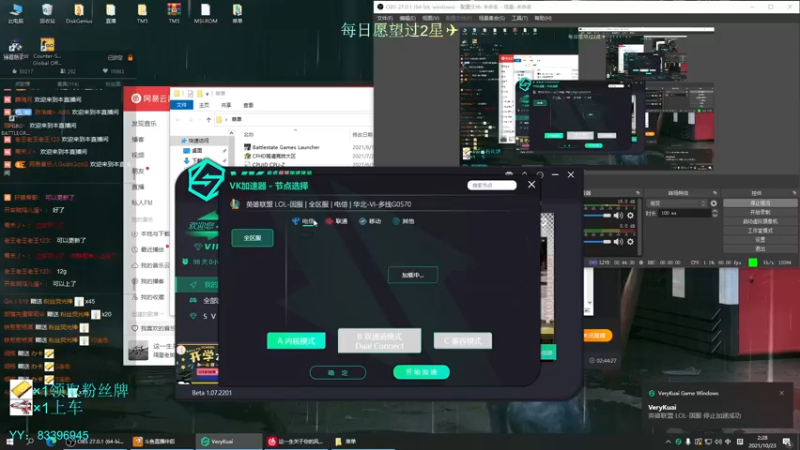Open the MSI.ROM desktop file
800x450 pixels.
pyautogui.click(x=206, y=14)
